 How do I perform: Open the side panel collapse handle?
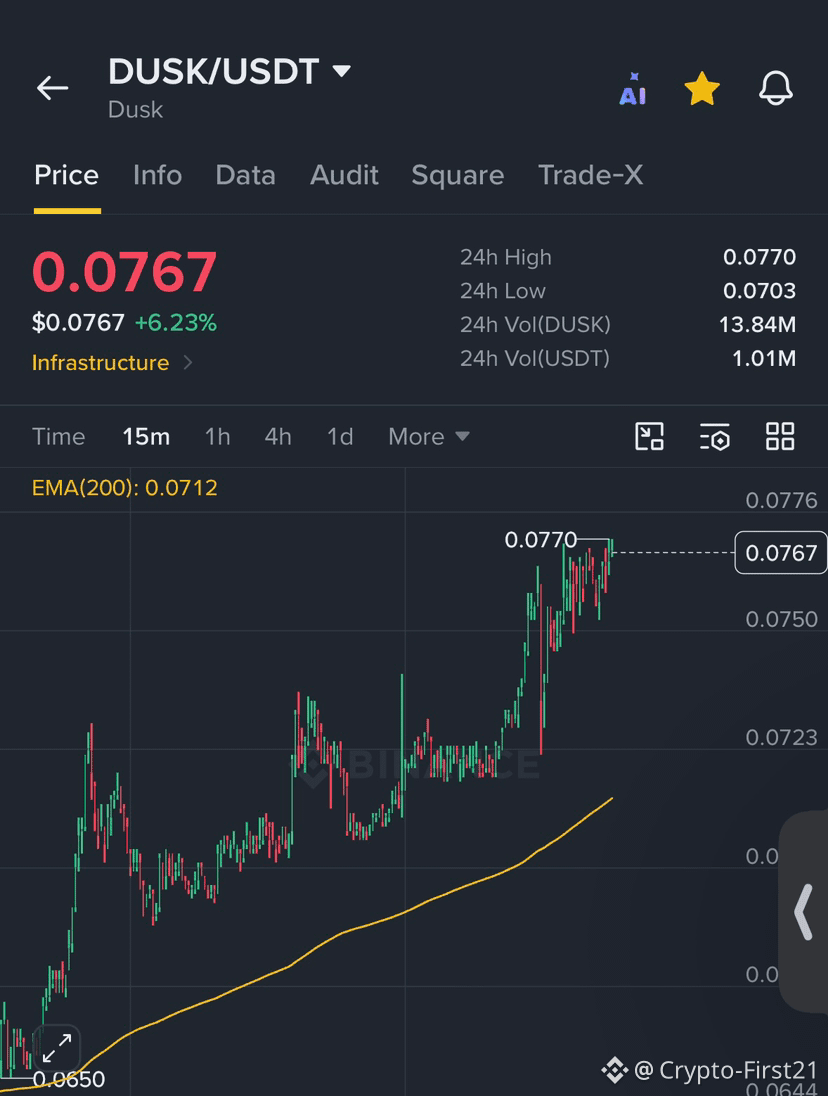click(804, 911)
